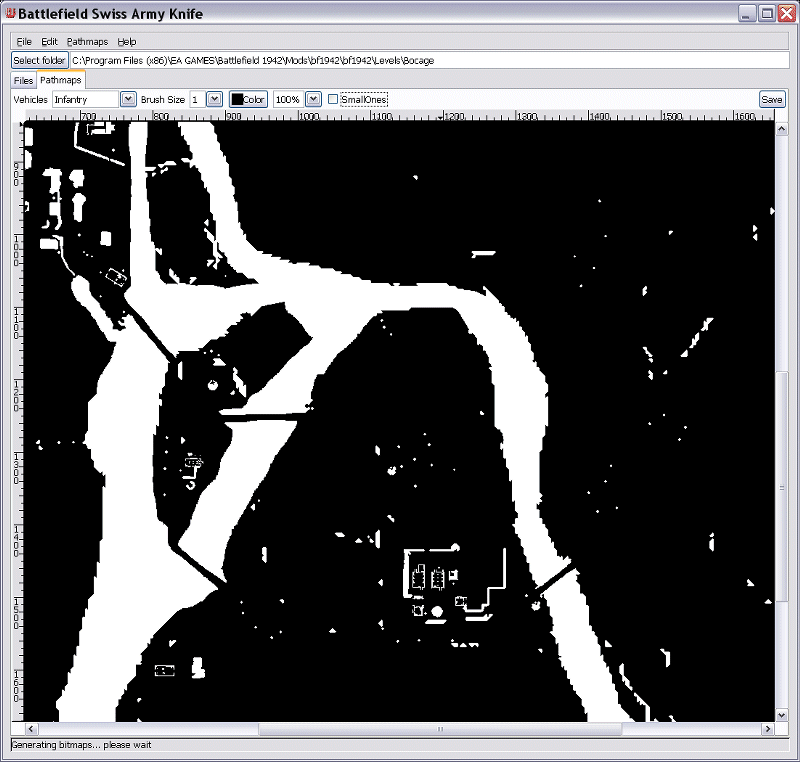Click the application icon in title bar

point(10,14)
